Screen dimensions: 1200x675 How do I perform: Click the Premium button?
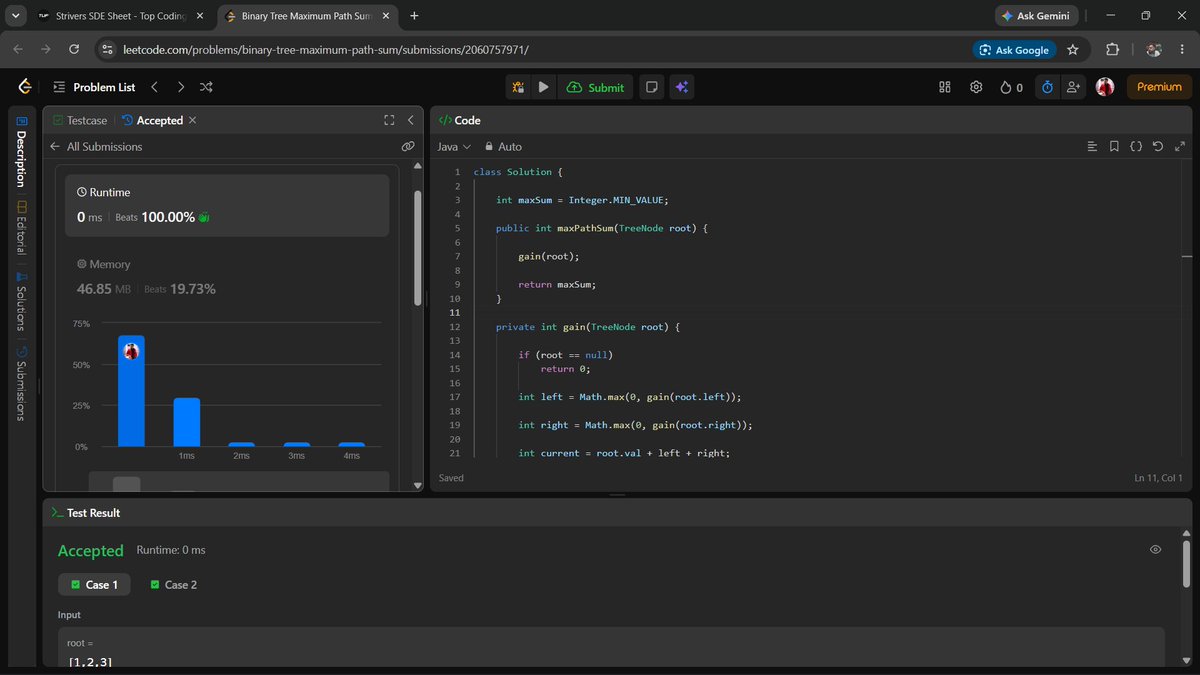(1159, 87)
